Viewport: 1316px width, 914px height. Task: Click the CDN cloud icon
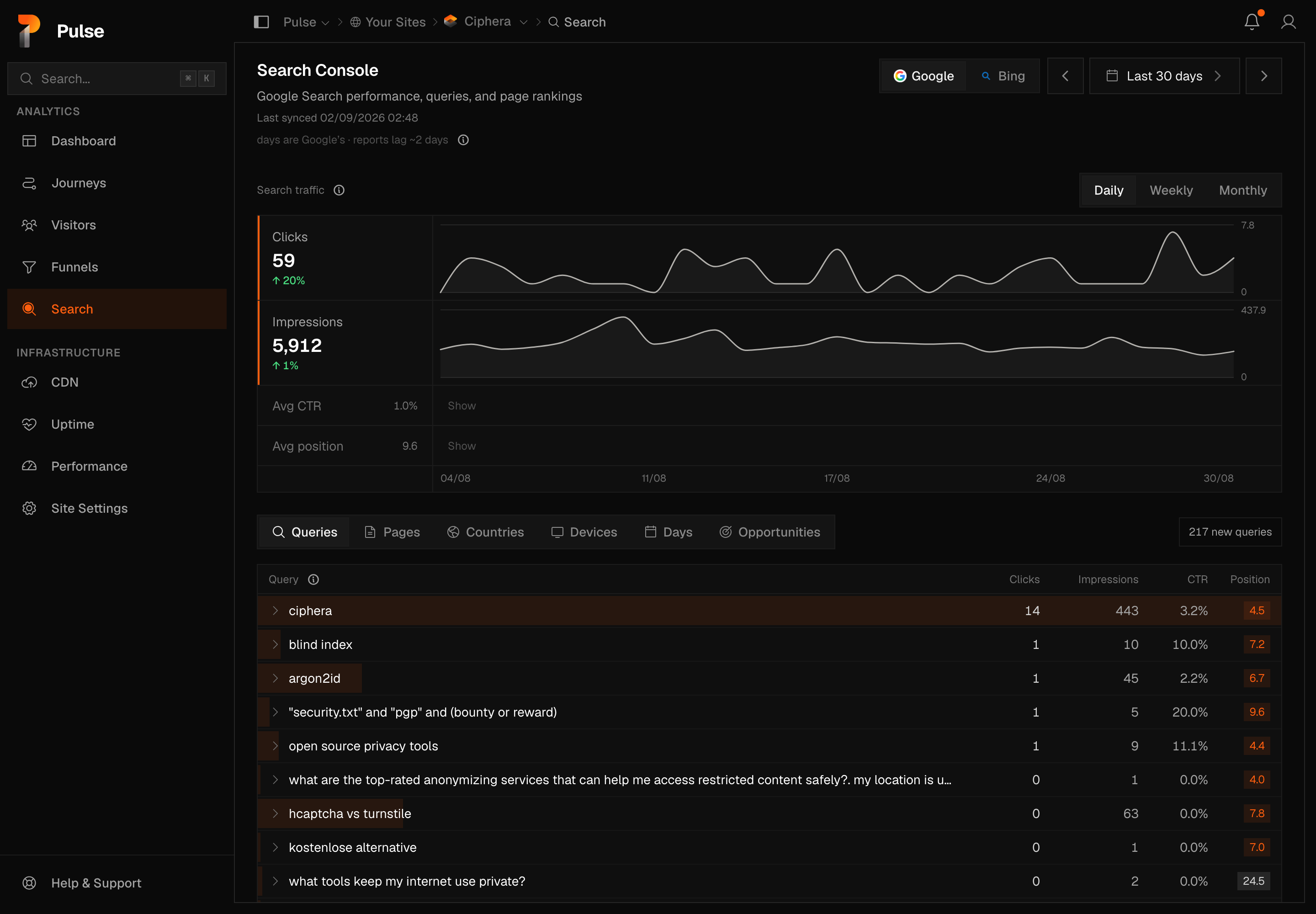tap(29, 382)
